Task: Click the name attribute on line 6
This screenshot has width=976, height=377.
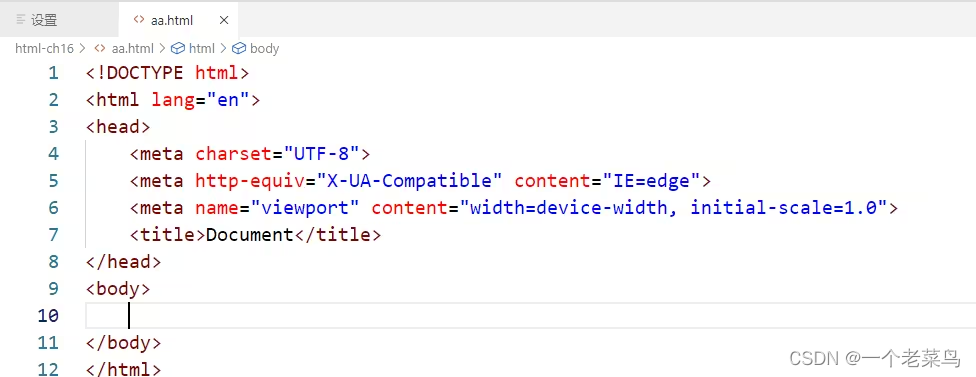Action: coord(217,208)
